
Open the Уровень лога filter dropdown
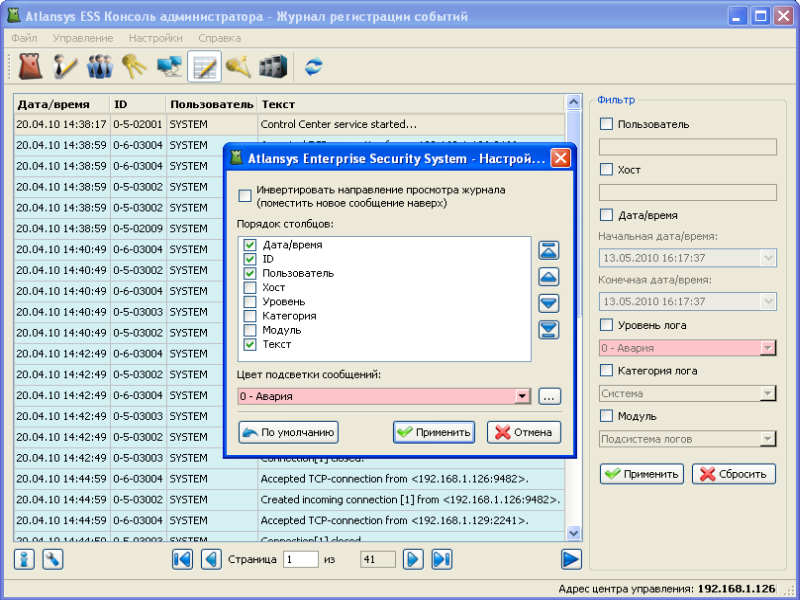[x=768, y=348]
